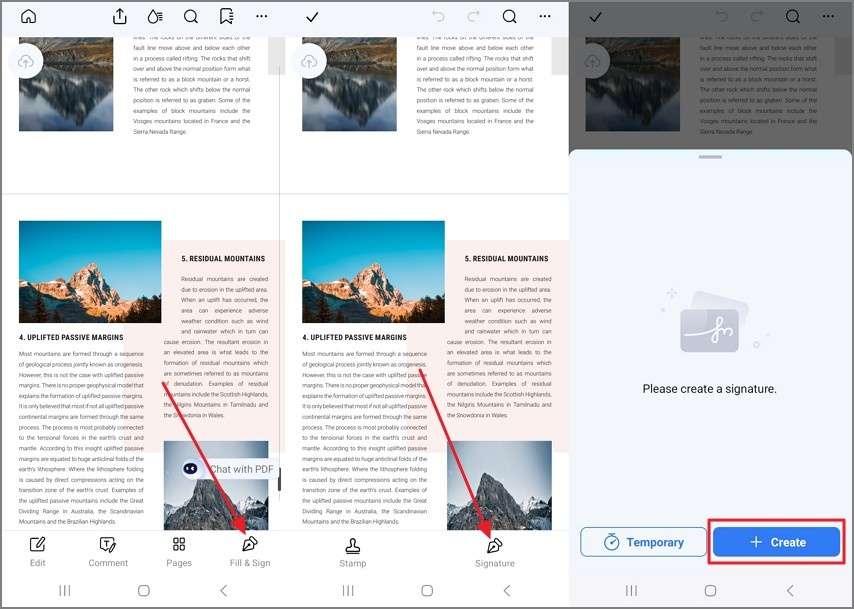Open three-dot menu in middle screen
The width and height of the screenshot is (854, 609).
545,16
